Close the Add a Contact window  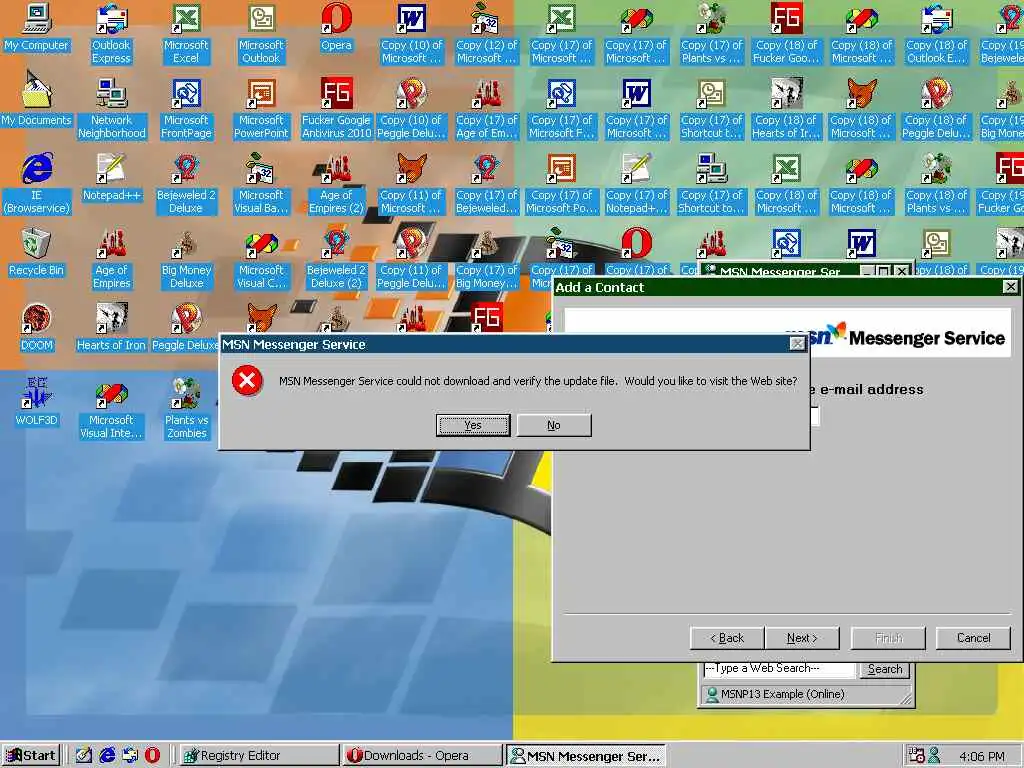1010,286
